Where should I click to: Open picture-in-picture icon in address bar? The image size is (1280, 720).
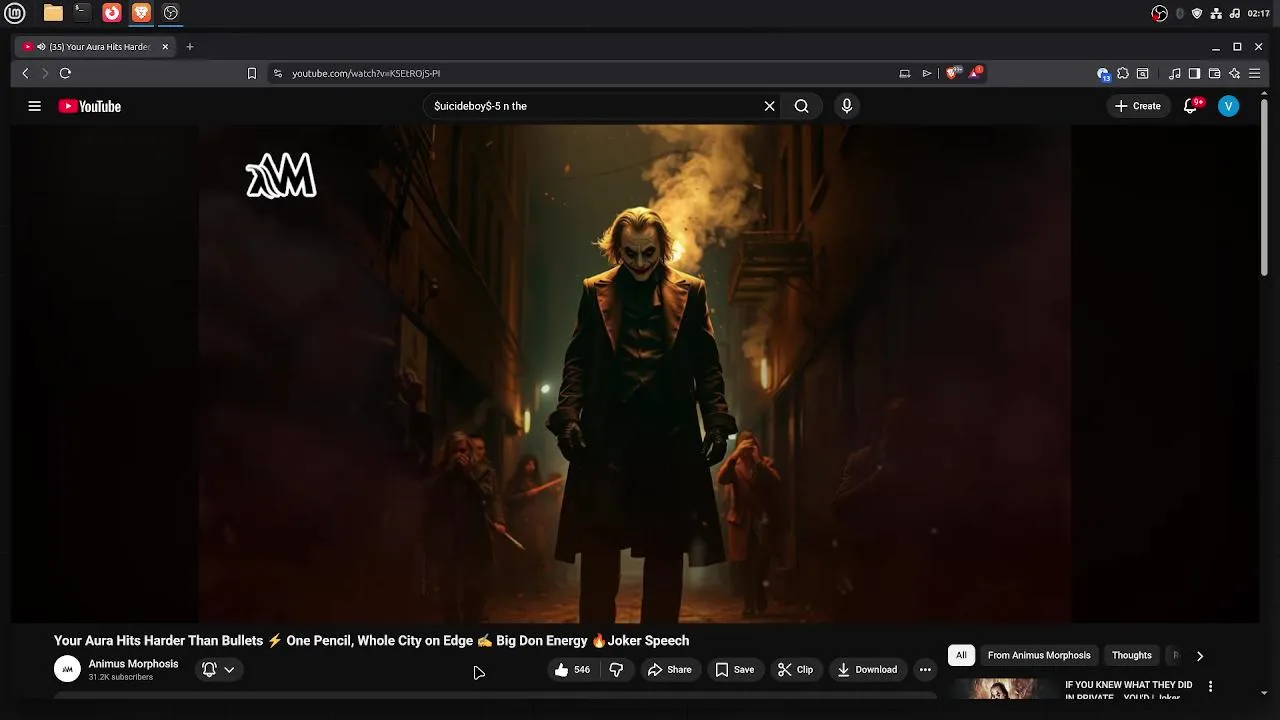point(905,73)
